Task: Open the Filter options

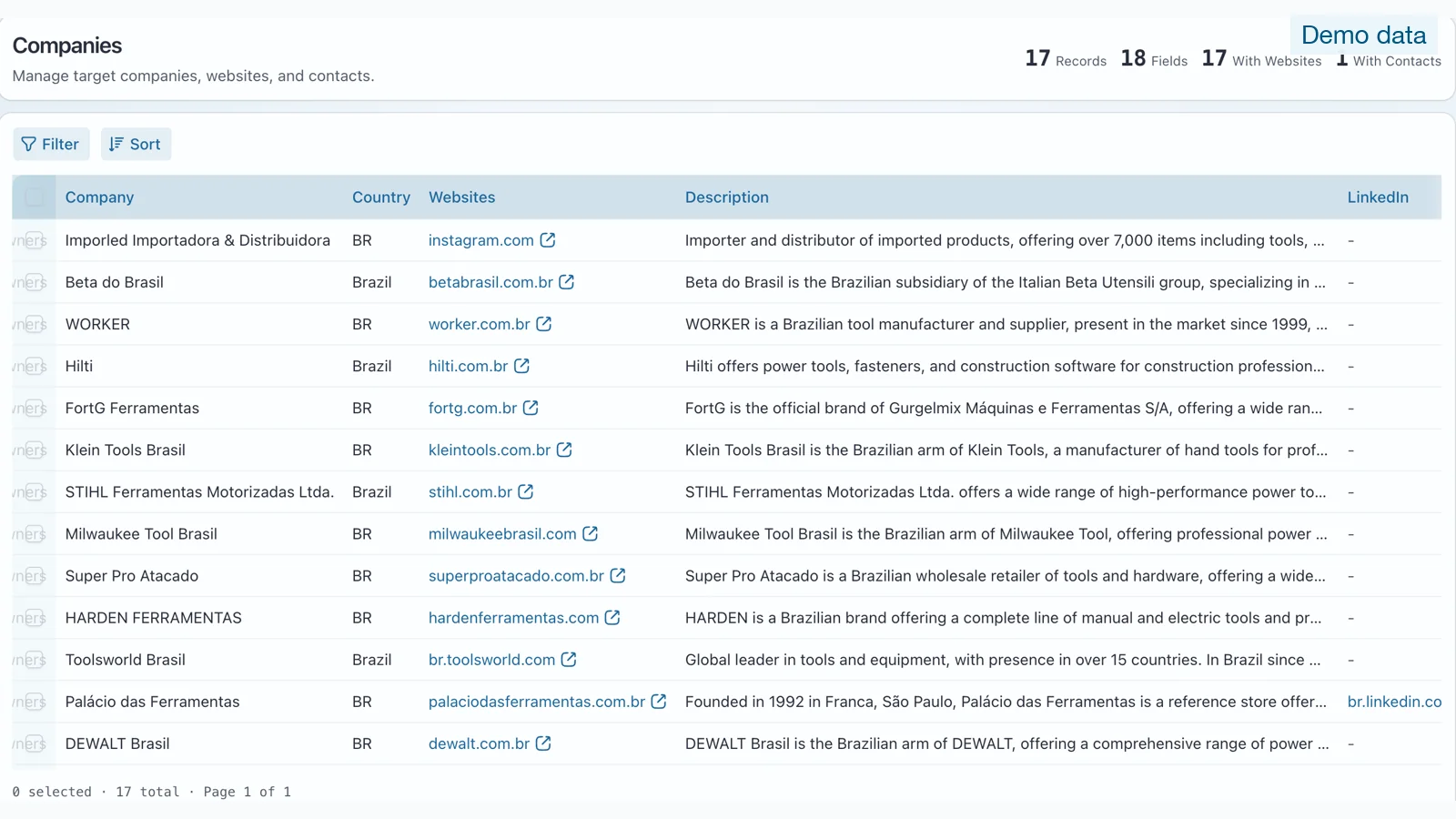Action: click(51, 144)
